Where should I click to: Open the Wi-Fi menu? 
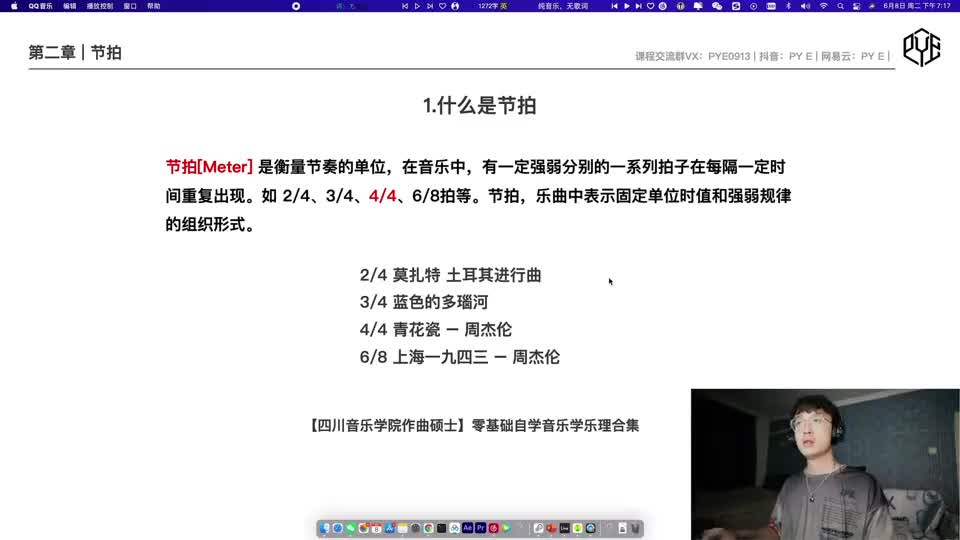[x=823, y=6]
